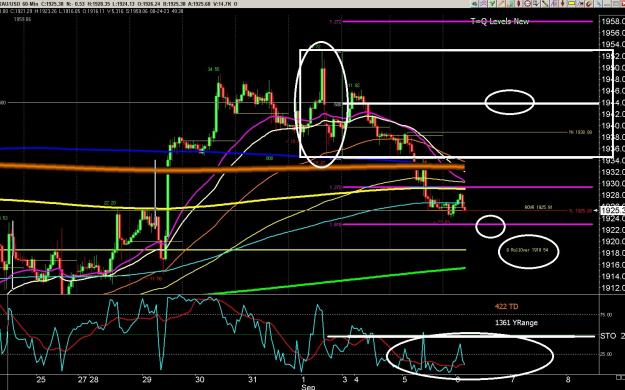Click date label 31 on time axis

(252, 379)
